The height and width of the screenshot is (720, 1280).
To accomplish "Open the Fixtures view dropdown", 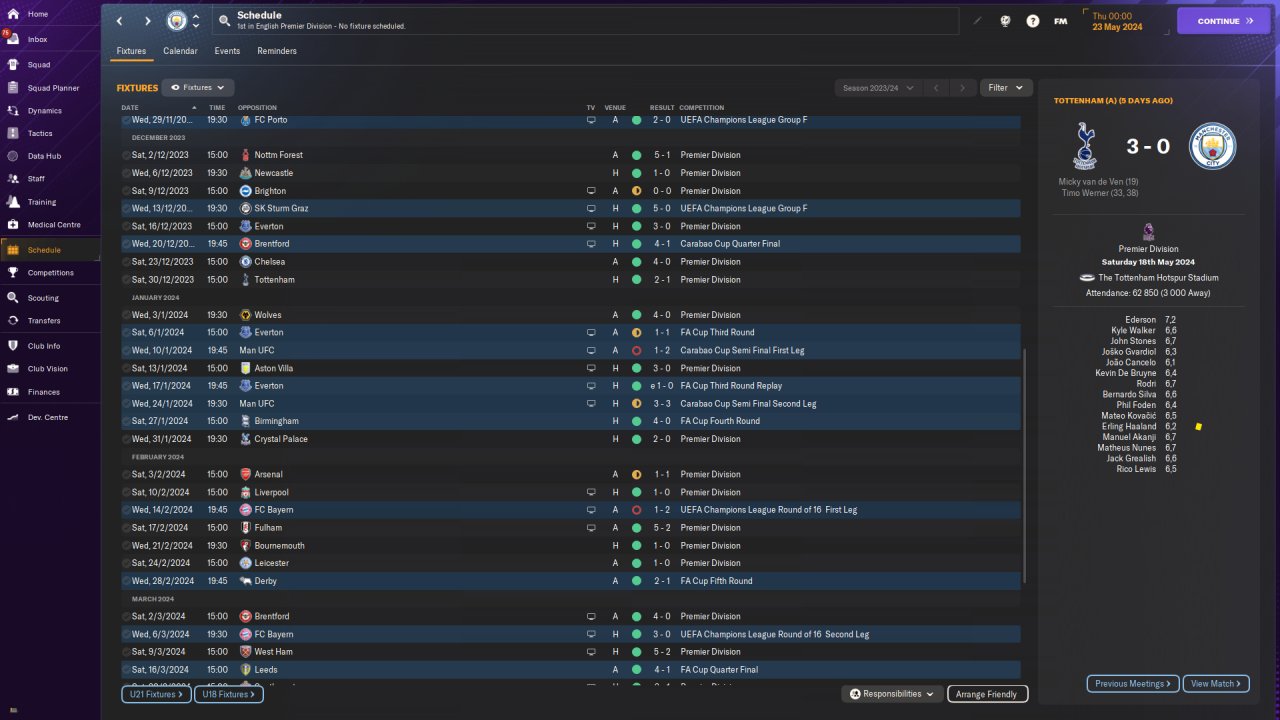I will [198, 88].
